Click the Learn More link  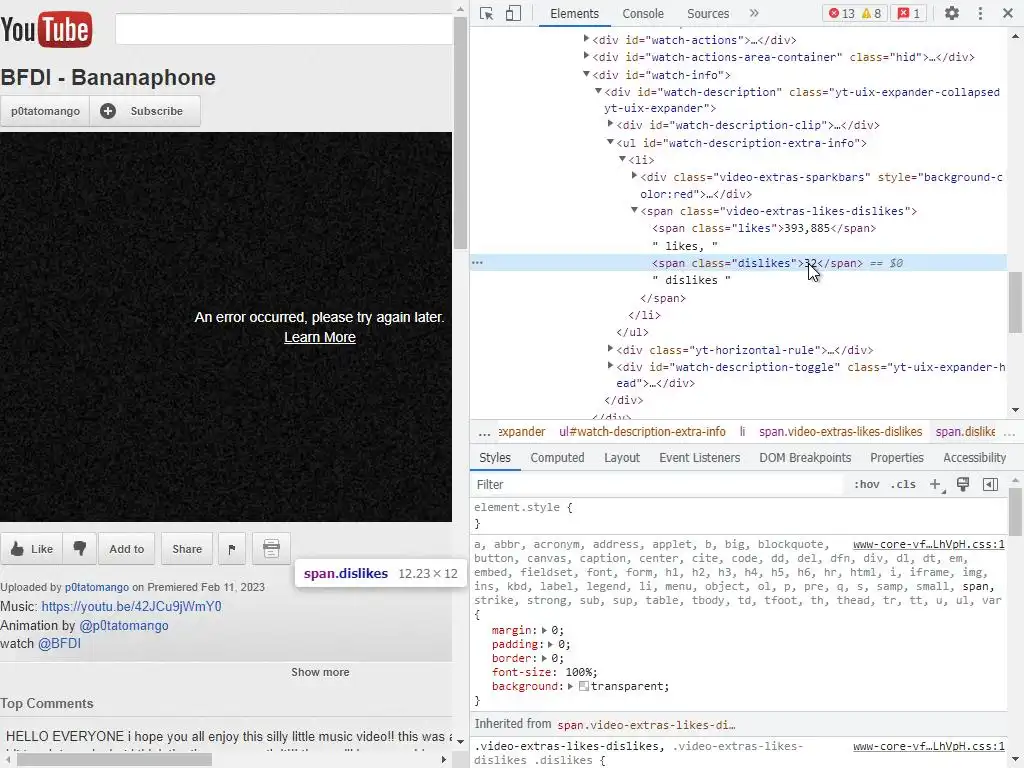(320, 337)
